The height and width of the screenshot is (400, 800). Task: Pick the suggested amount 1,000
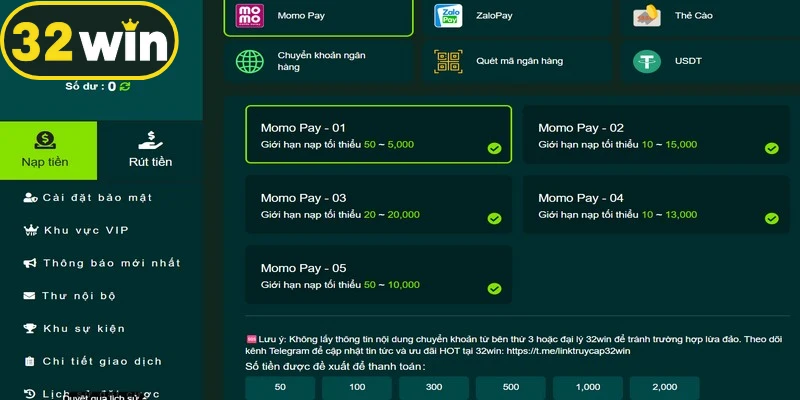(x=588, y=388)
